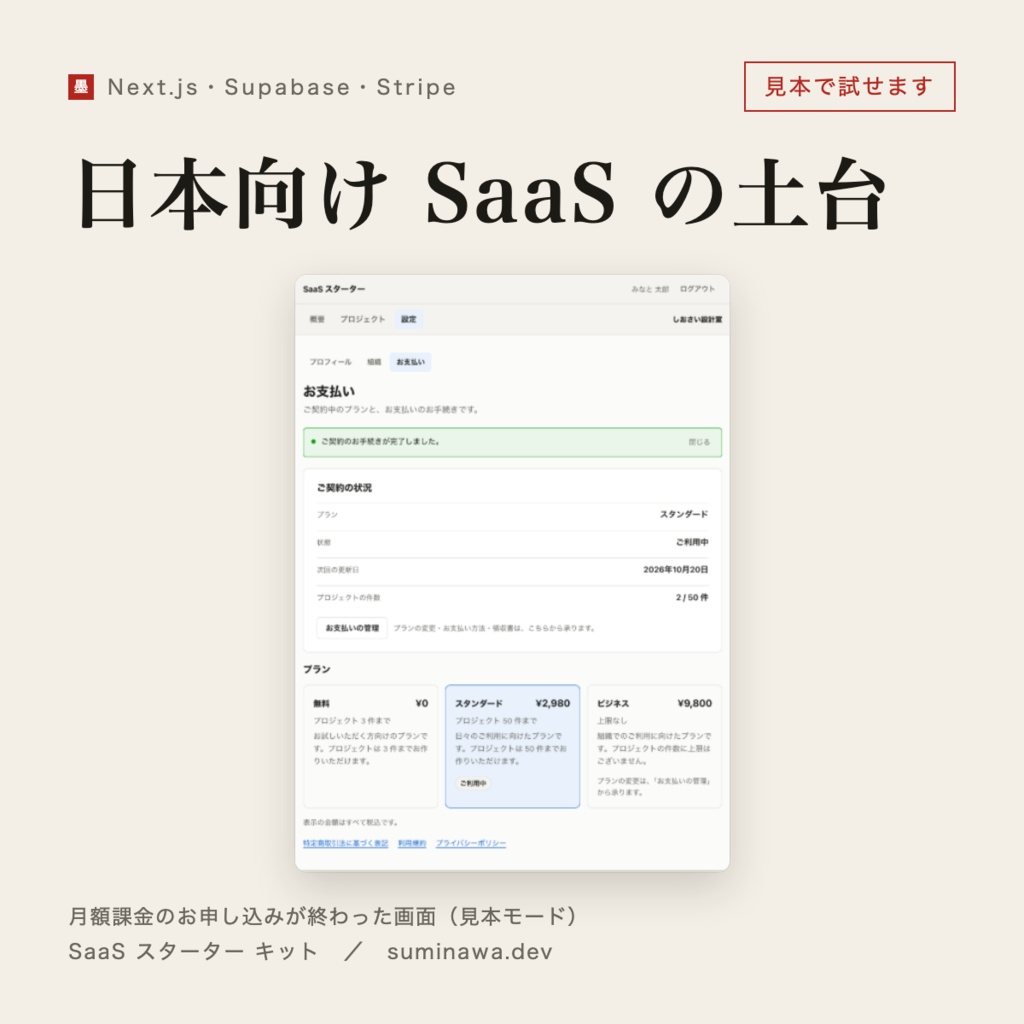The height and width of the screenshot is (1024, 1024).
Task: Select the 設定 tab
Action: click(x=409, y=319)
